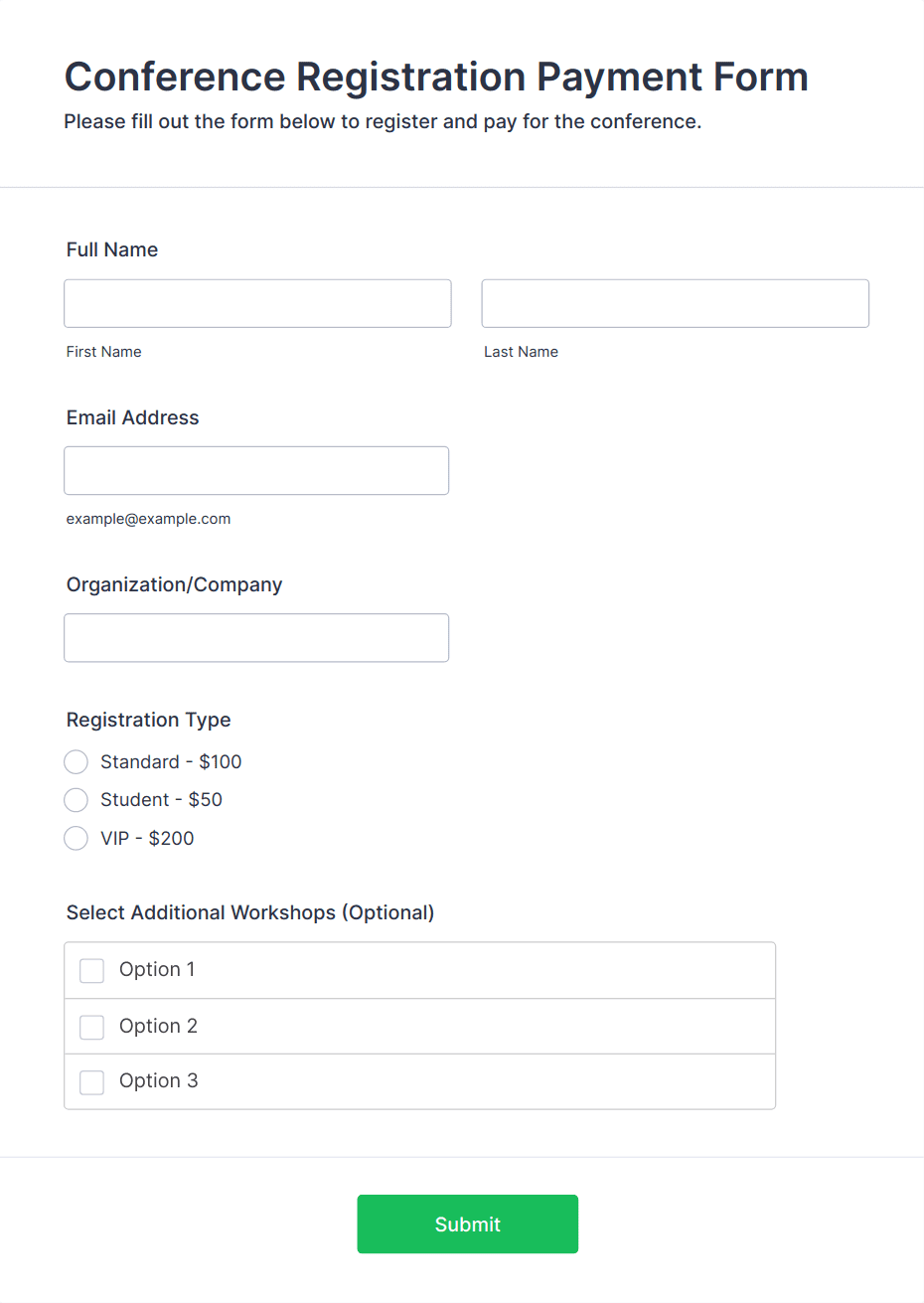924x1303 pixels.
Task: Click the Registration Type section label
Action: (x=148, y=720)
